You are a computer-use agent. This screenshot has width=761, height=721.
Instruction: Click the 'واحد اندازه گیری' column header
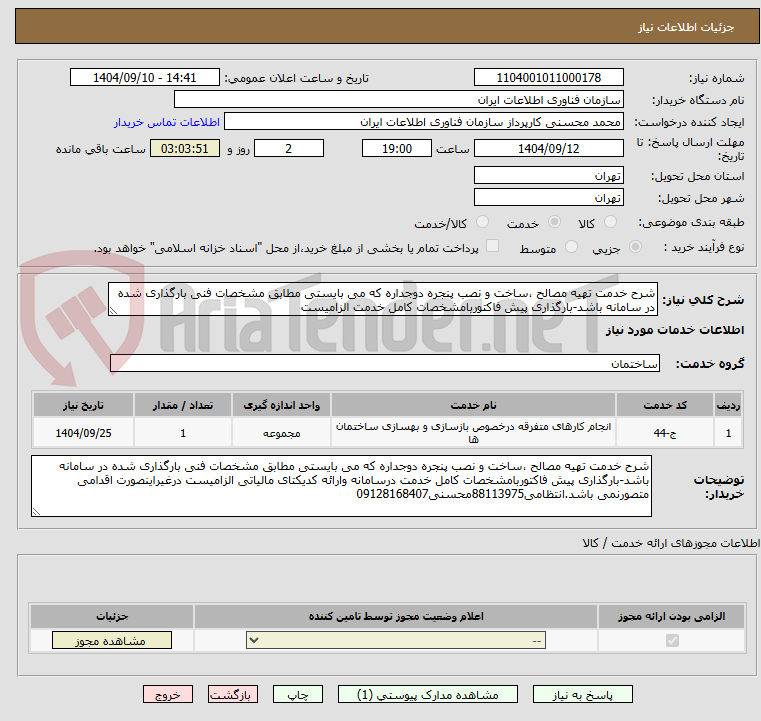click(281, 405)
